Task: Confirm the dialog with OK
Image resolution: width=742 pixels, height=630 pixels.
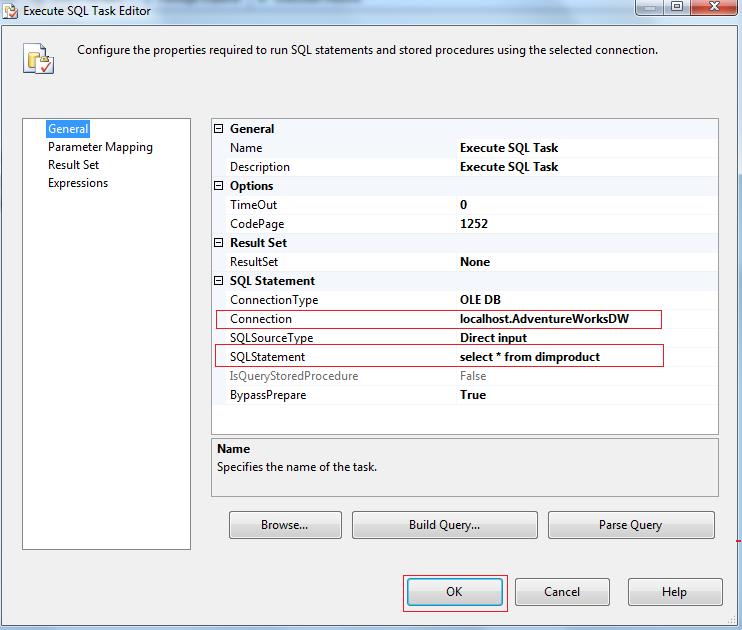Action: (454, 592)
